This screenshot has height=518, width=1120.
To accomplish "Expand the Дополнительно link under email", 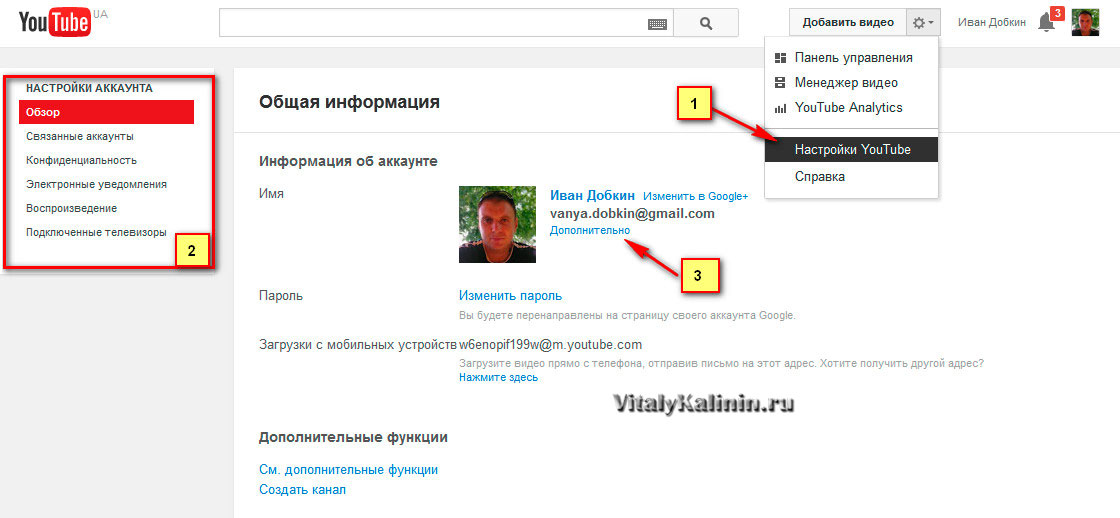I will (589, 230).
